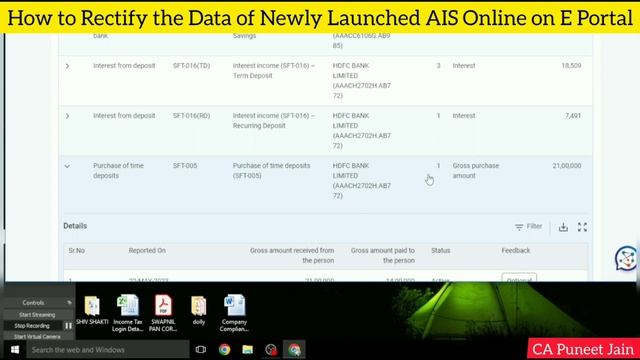Open the Filter option in Details

529,227
